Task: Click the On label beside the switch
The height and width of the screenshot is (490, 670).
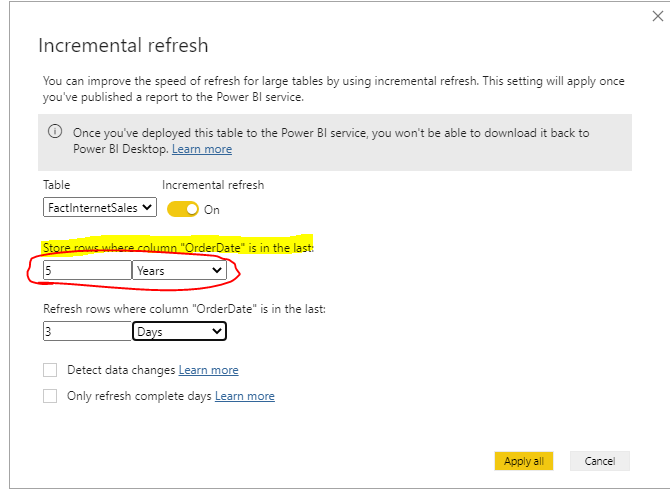Action: click(212, 210)
